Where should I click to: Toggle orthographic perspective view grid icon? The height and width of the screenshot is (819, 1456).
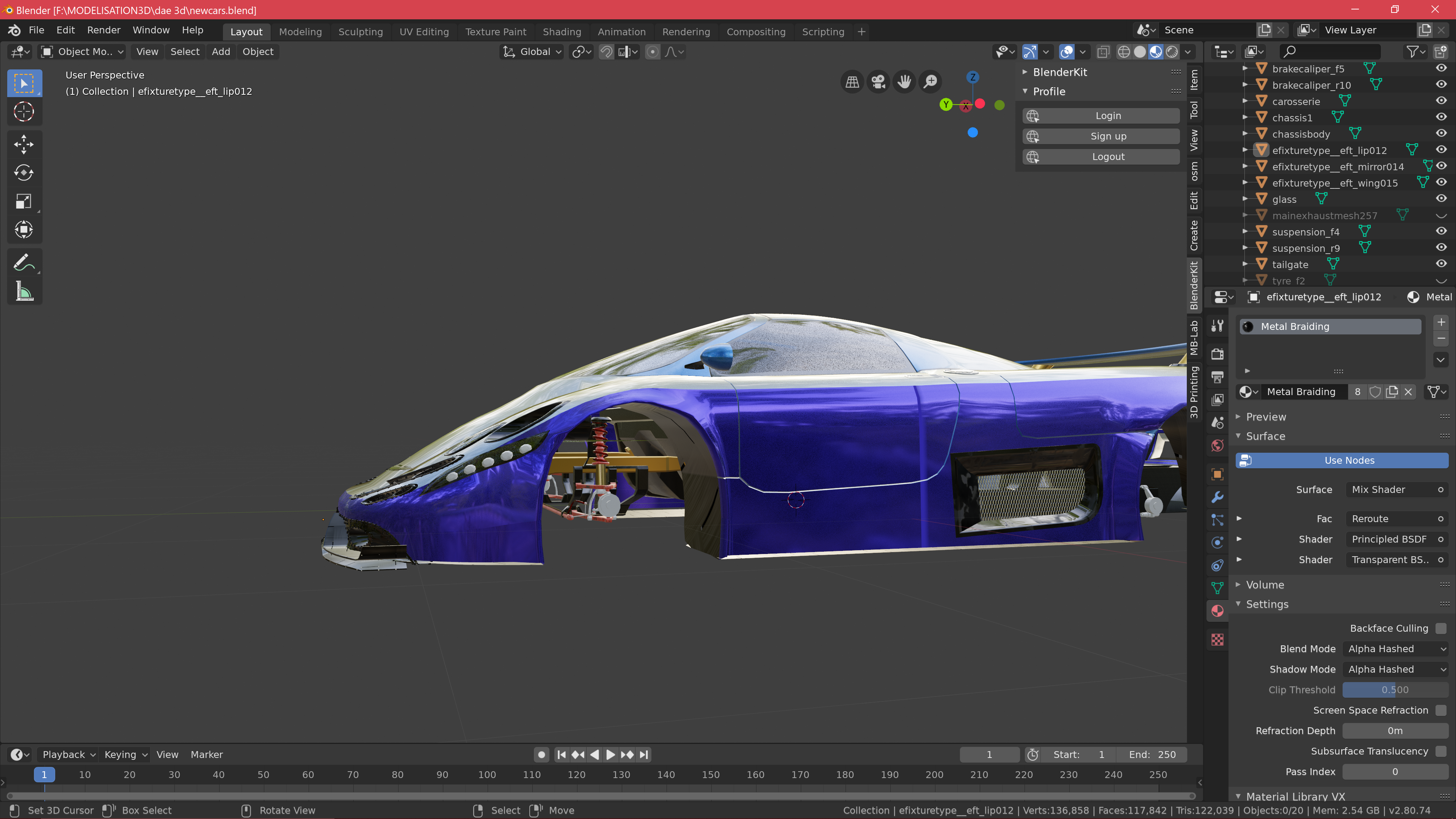[x=852, y=82]
